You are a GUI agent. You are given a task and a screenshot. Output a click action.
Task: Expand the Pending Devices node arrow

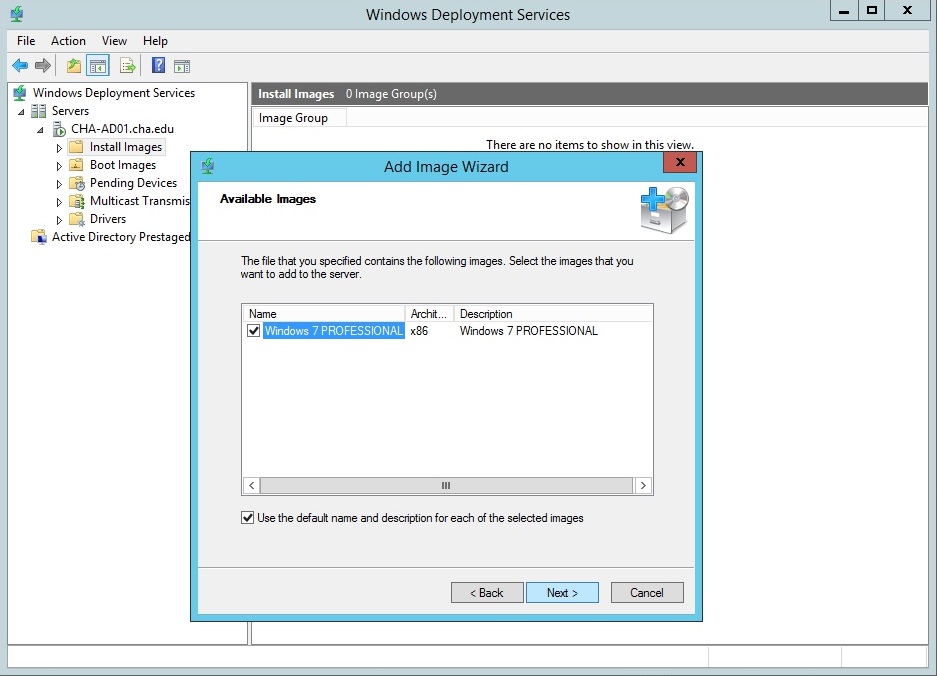click(59, 183)
